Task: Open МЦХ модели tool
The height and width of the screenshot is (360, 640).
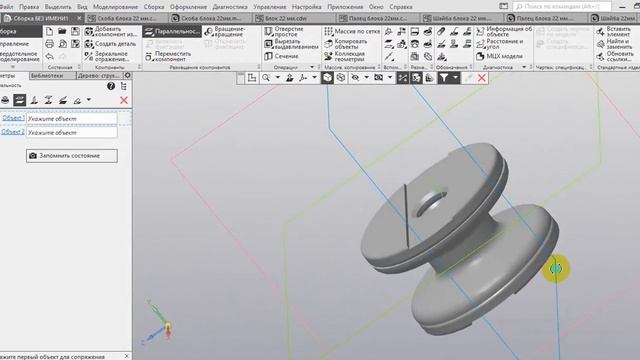Action: point(499,56)
